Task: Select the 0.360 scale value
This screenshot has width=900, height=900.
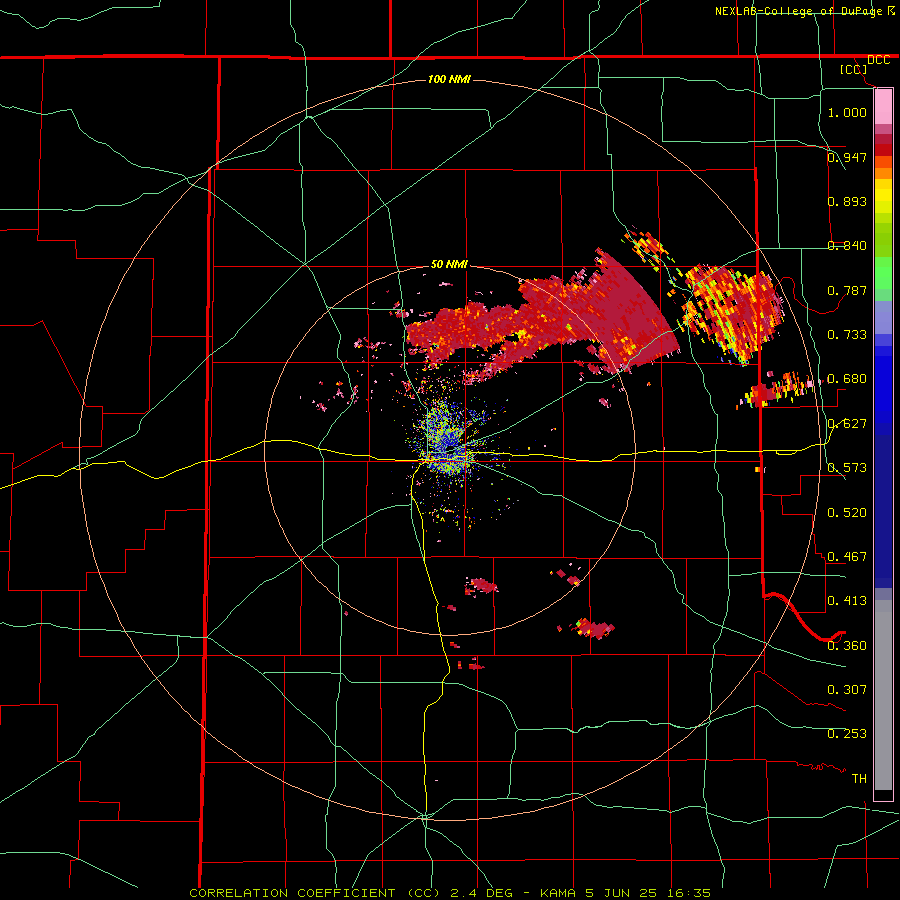Action: (x=847, y=645)
